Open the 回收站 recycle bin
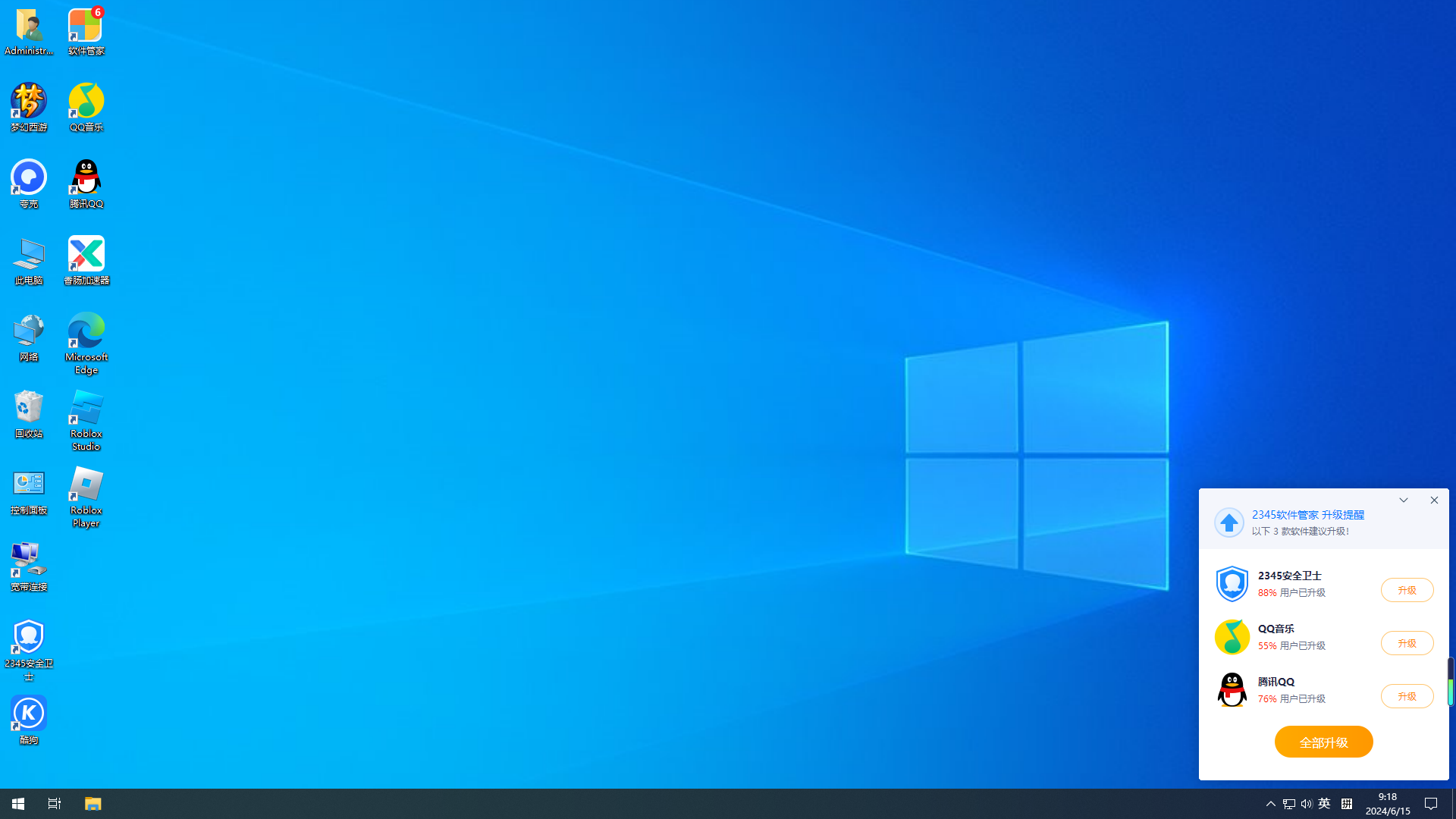Image resolution: width=1456 pixels, height=819 pixels. coord(29,413)
